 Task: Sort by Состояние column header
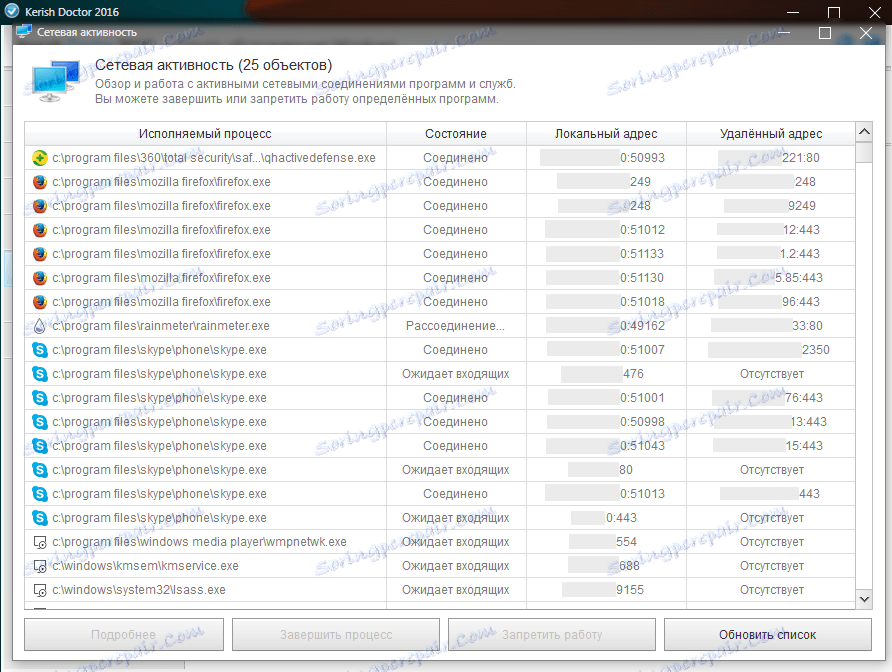tap(456, 134)
